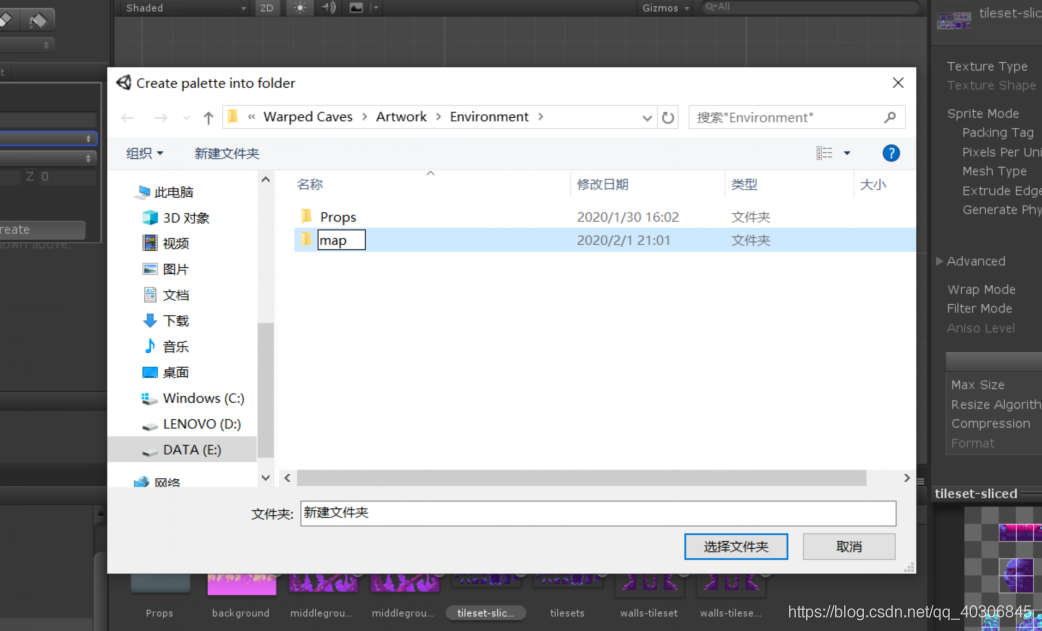Change the file view layout icon
This screenshot has height=631, width=1042.
click(824, 153)
